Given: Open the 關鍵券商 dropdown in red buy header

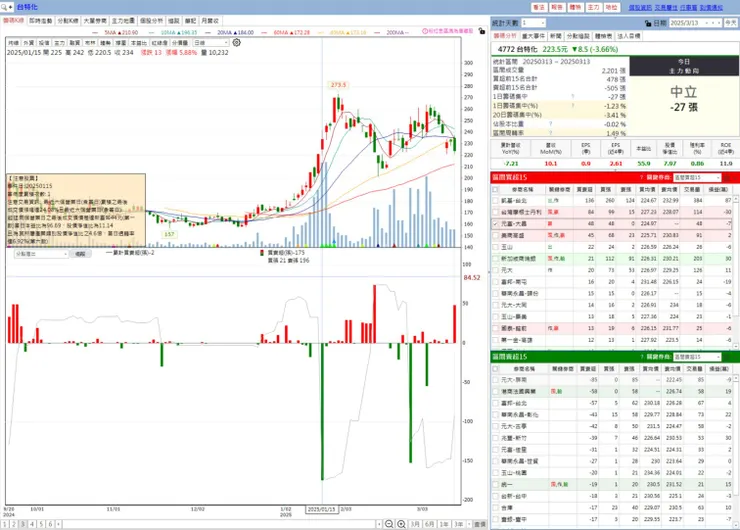Looking at the screenshot, I should tap(697, 177).
